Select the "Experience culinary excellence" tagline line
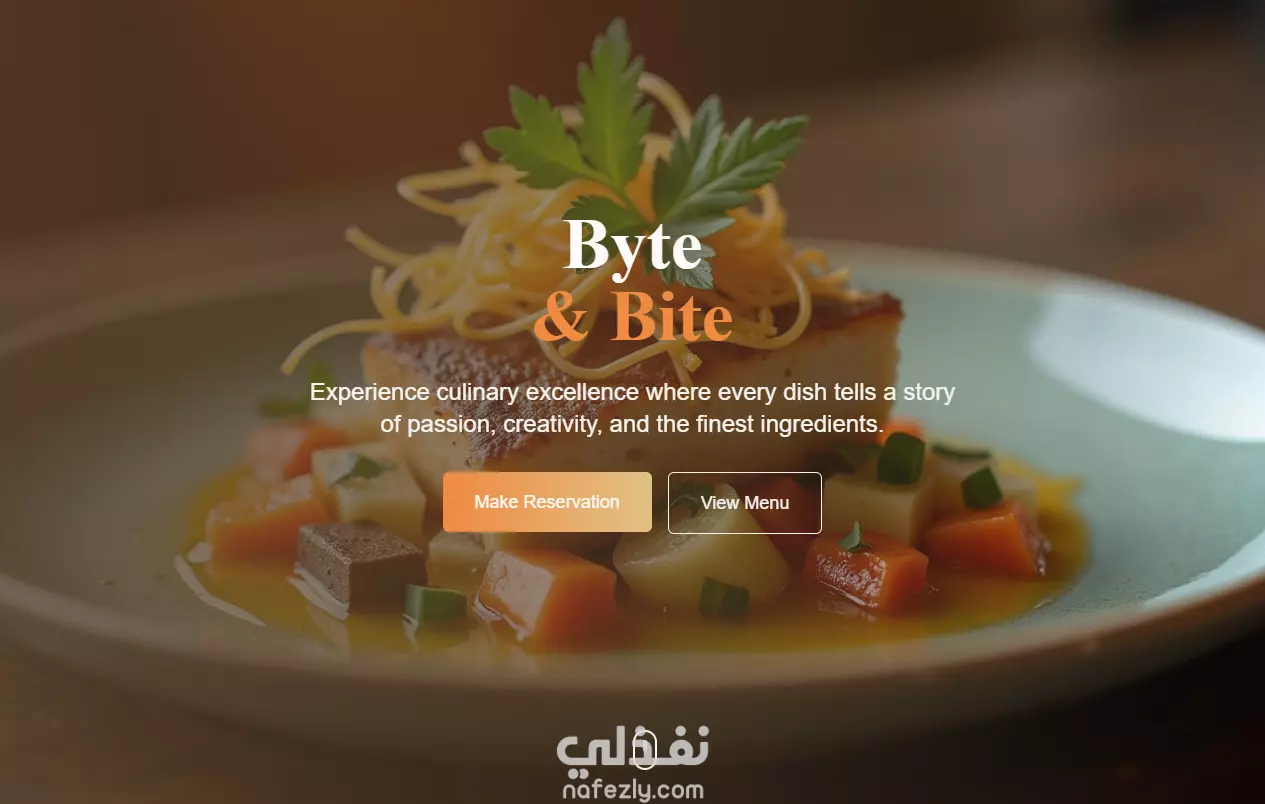This screenshot has height=804, width=1265. pos(632,391)
